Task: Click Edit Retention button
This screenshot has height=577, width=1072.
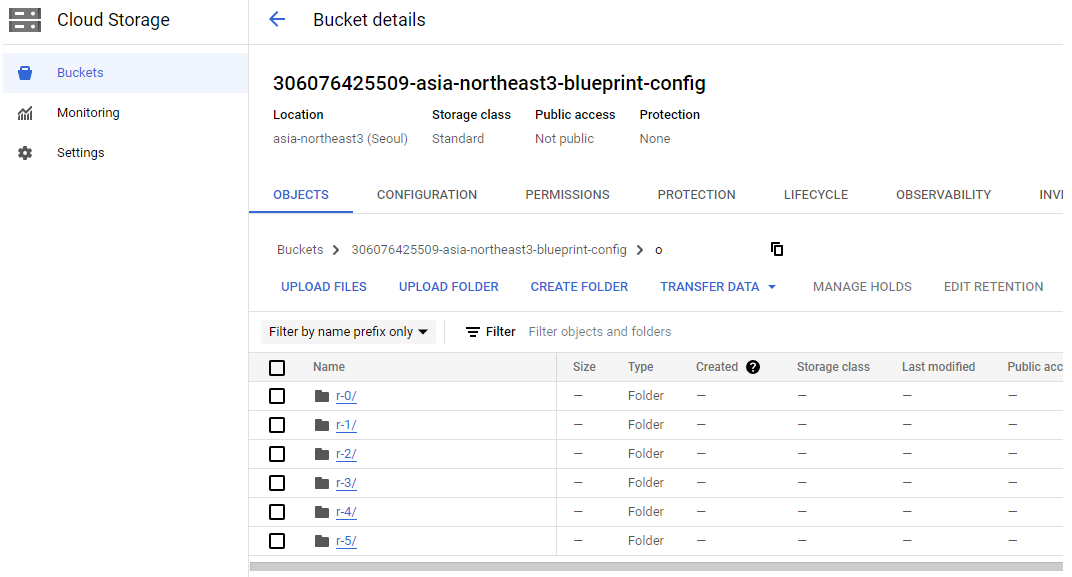Action: 993,286
